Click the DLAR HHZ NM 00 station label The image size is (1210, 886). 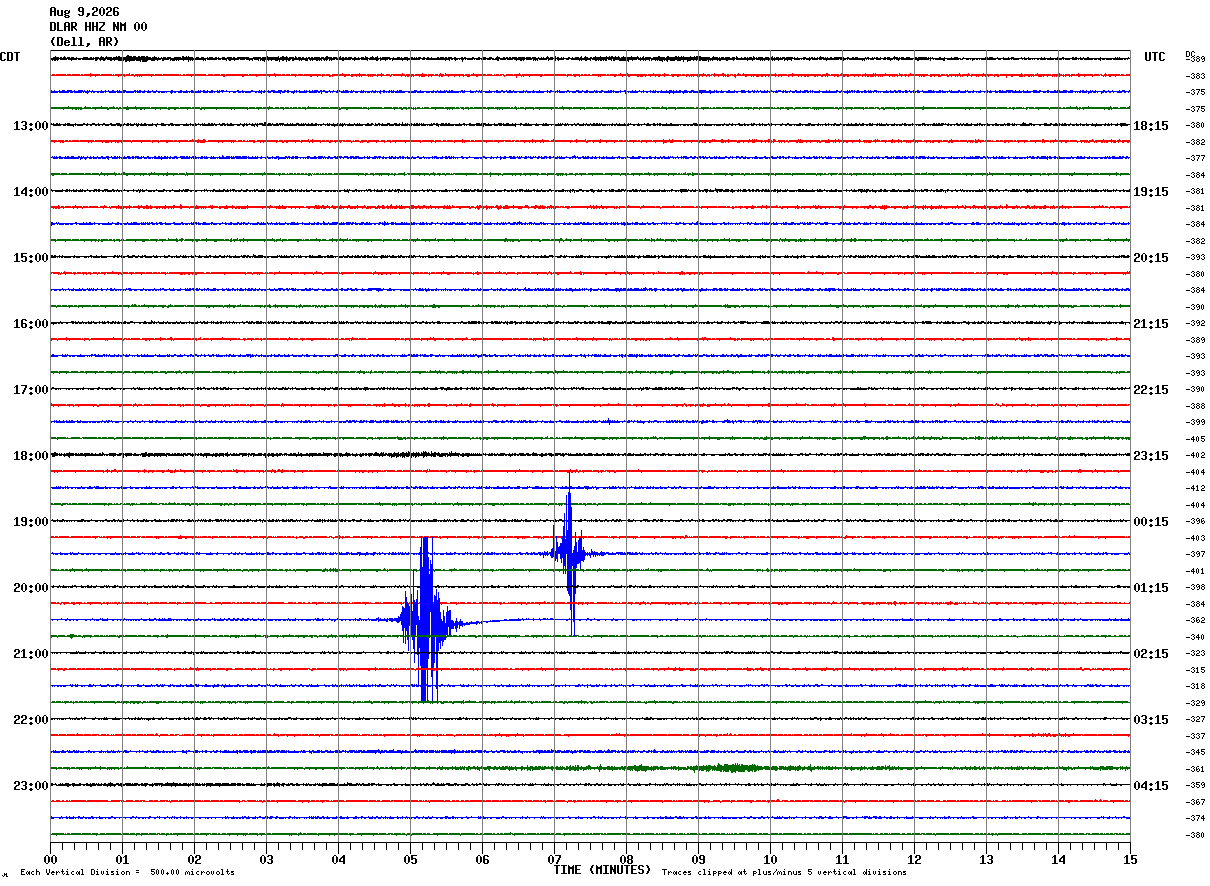tap(98, 27)
